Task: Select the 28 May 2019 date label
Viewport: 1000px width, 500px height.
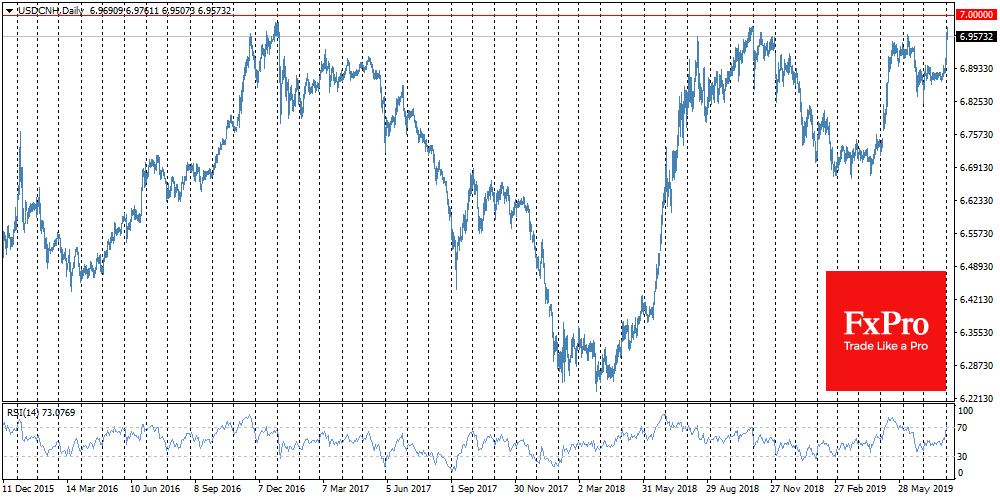Action: point(922,490)
